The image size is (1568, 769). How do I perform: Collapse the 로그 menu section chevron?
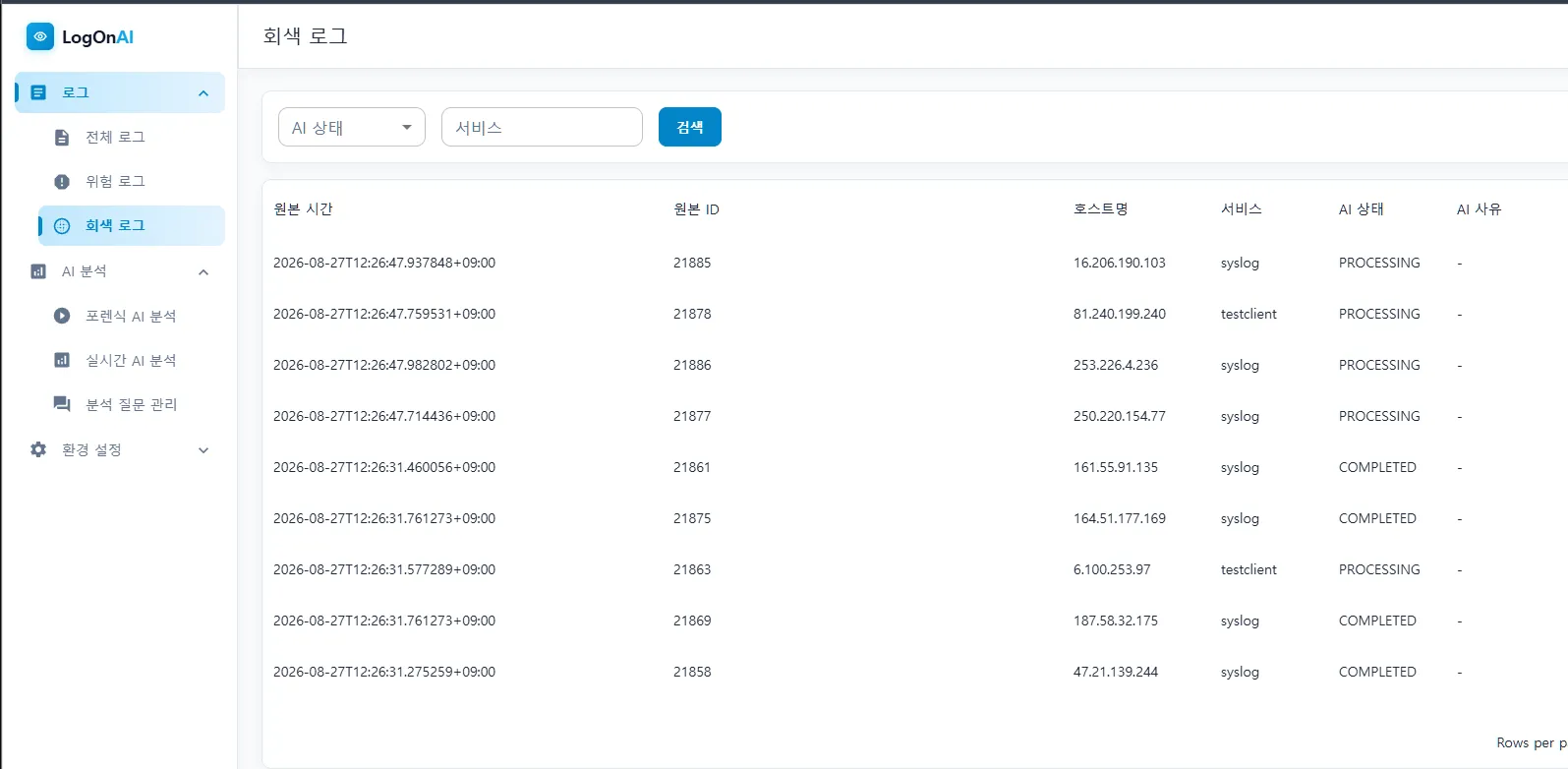(203, 93)
